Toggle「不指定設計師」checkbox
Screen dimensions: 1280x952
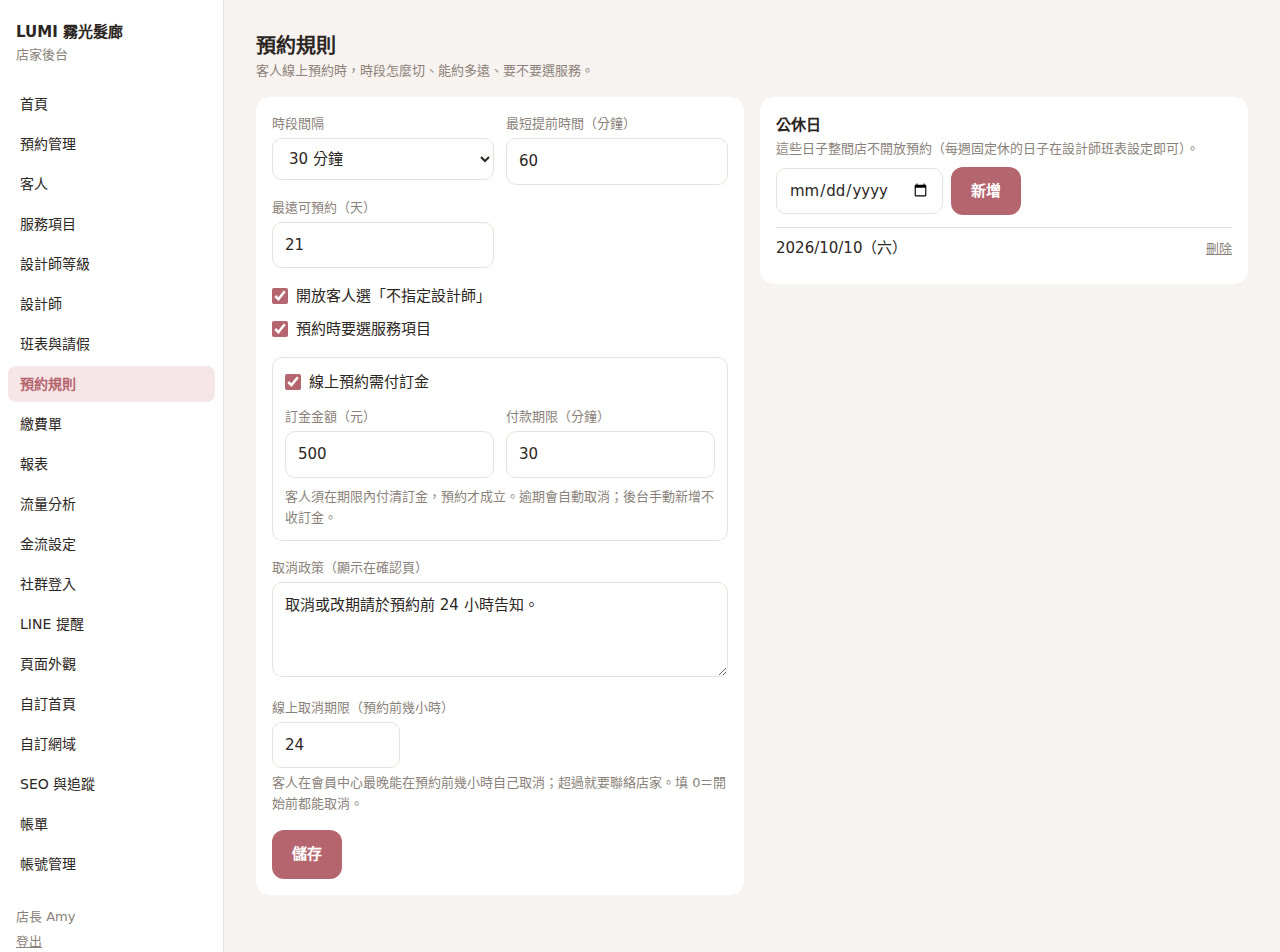pos(280,296)
